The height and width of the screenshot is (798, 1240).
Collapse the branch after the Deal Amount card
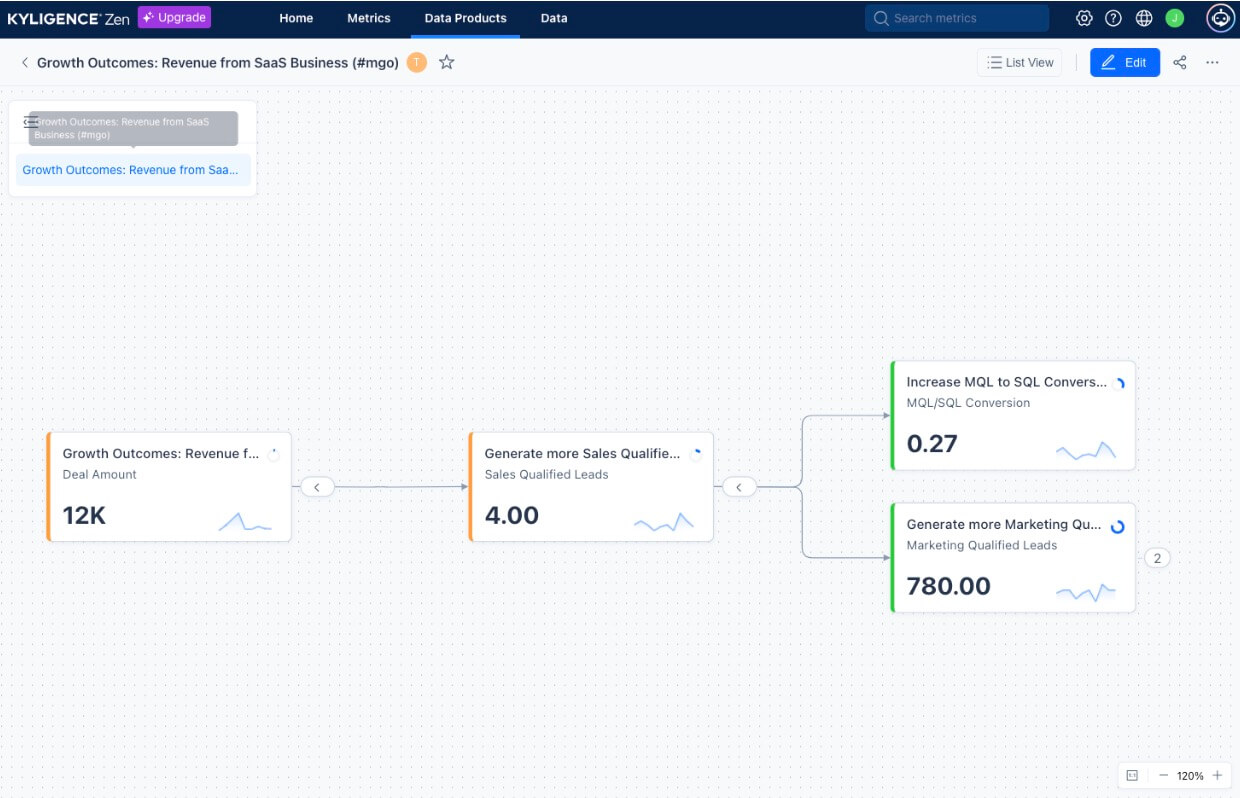point(318,487)
